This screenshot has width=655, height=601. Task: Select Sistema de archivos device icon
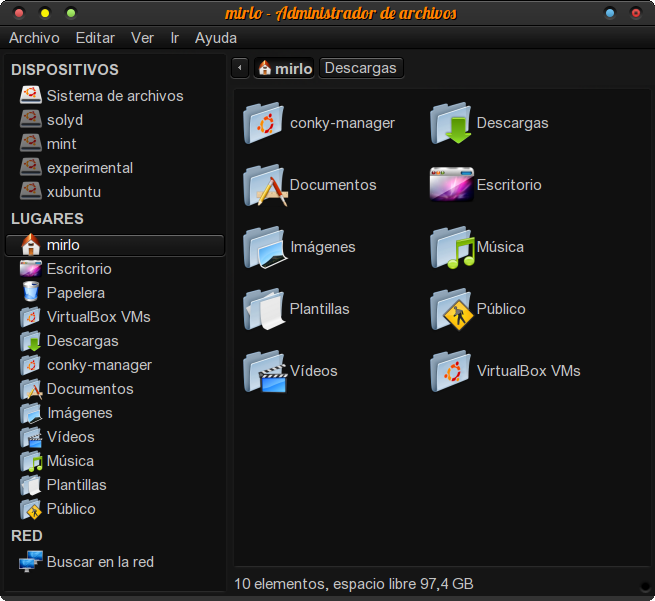point(31,96)
